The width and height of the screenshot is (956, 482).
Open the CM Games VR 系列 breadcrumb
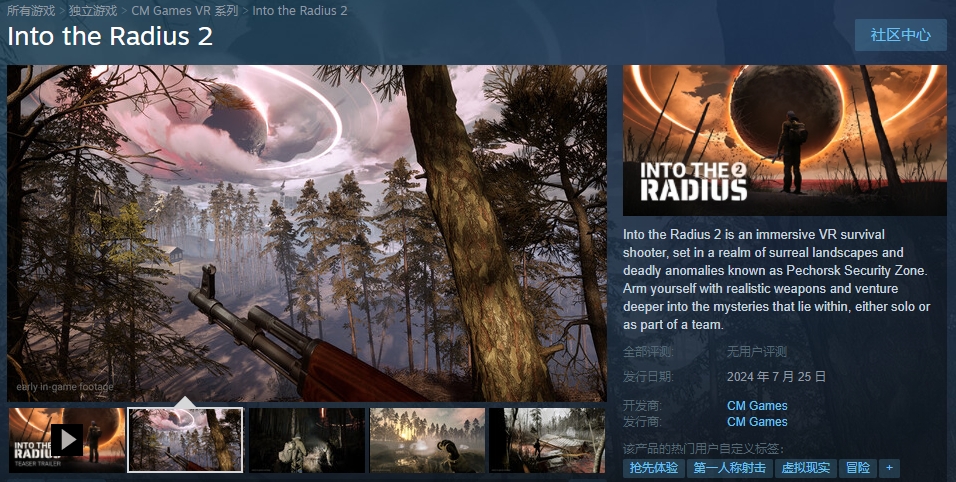[185, 10]
